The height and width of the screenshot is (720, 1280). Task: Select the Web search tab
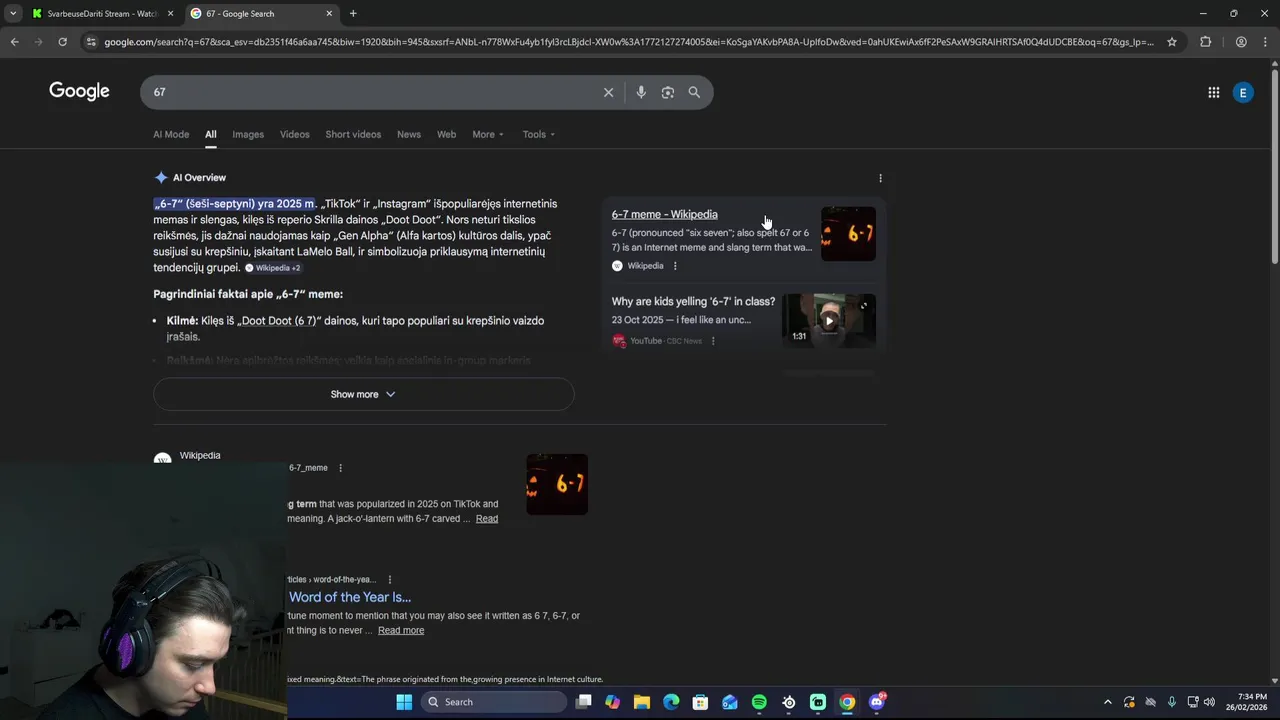click(446, 134)
